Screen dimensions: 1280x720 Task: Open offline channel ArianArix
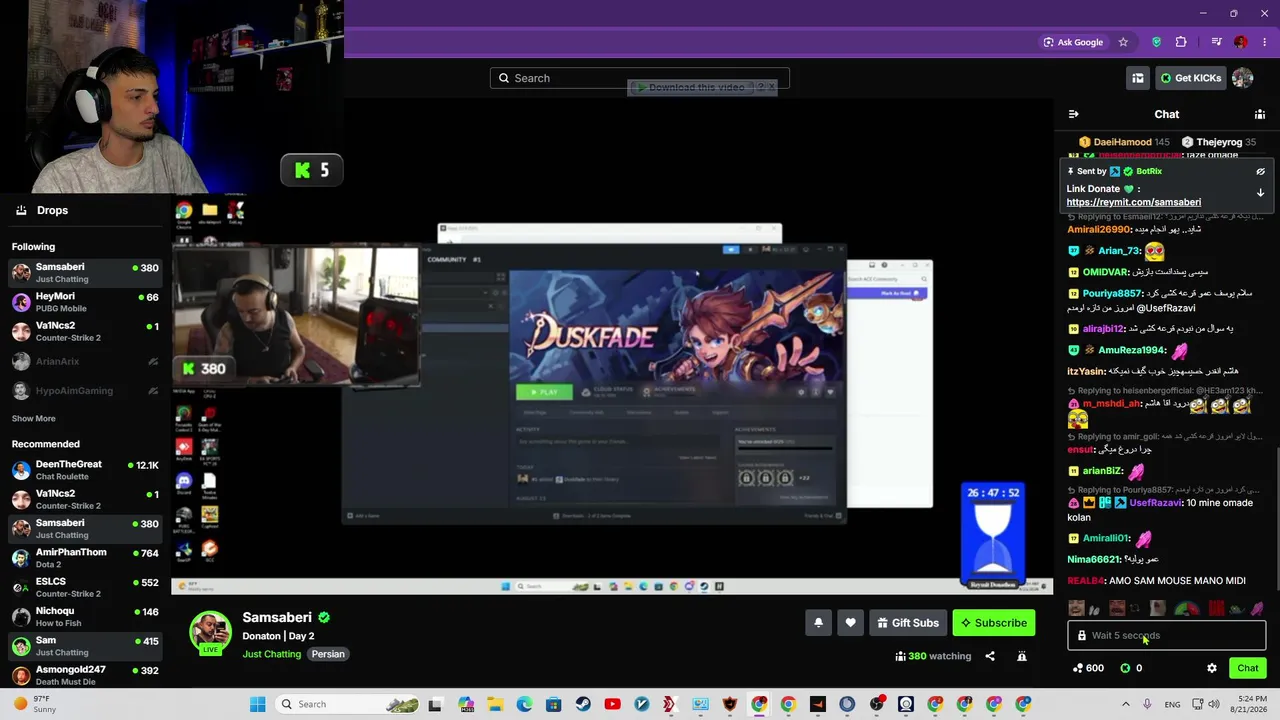(85, 361)
